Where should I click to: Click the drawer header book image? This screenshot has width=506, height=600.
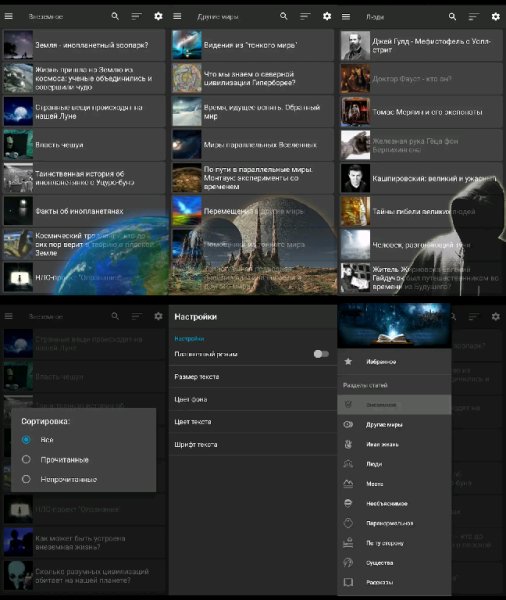tap(394, 325)
